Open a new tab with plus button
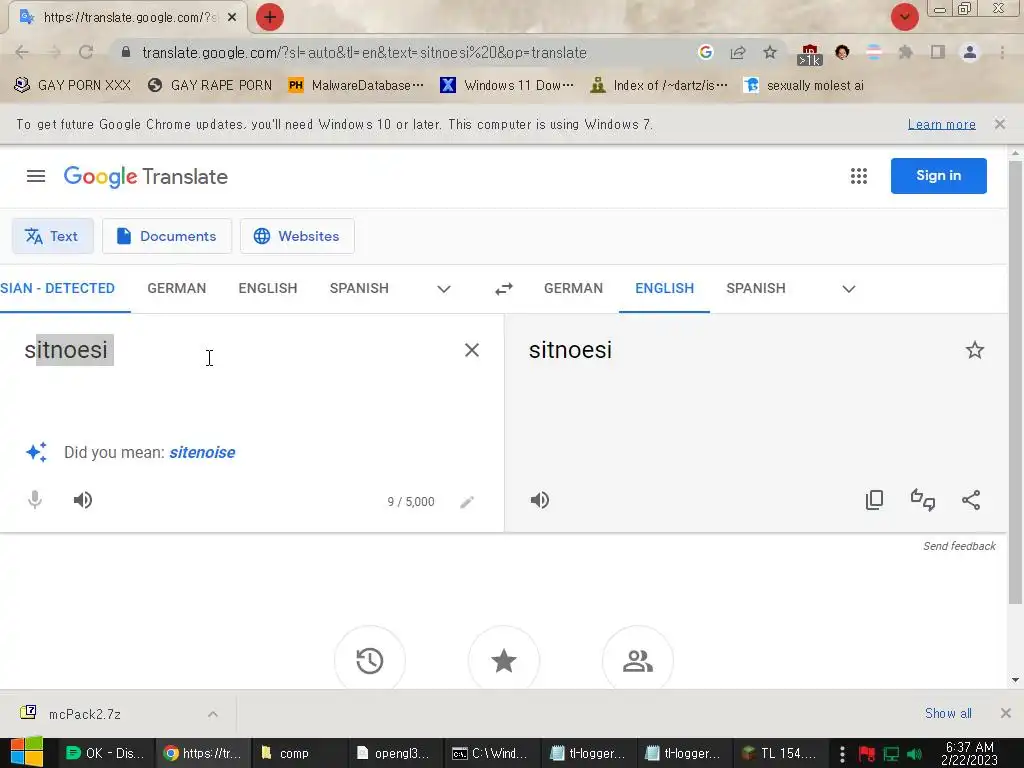 (270, 17)
